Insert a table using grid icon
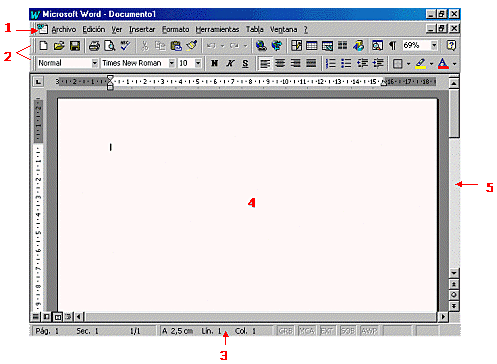The image size is (497, 364). coord(312,46)
